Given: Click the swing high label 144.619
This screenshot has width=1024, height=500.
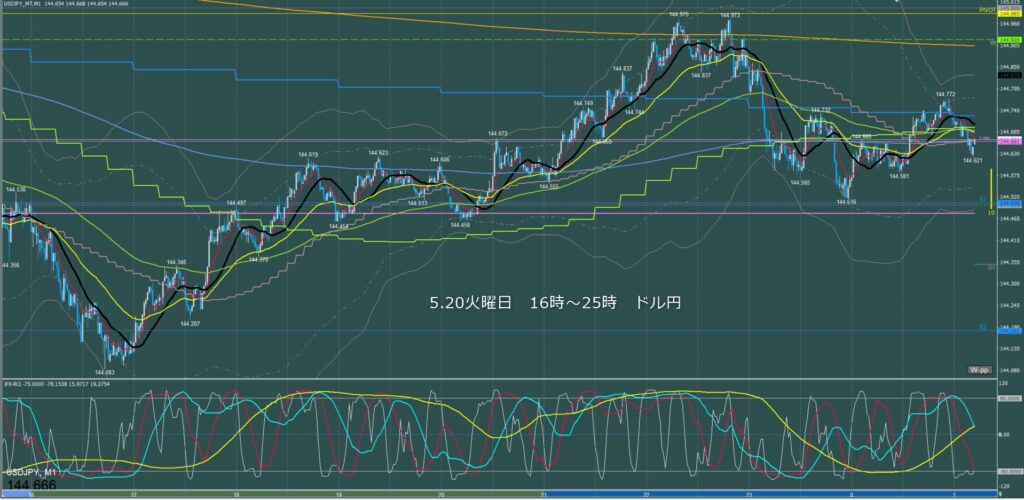Looking at the screenshot, I should (308, 155).
